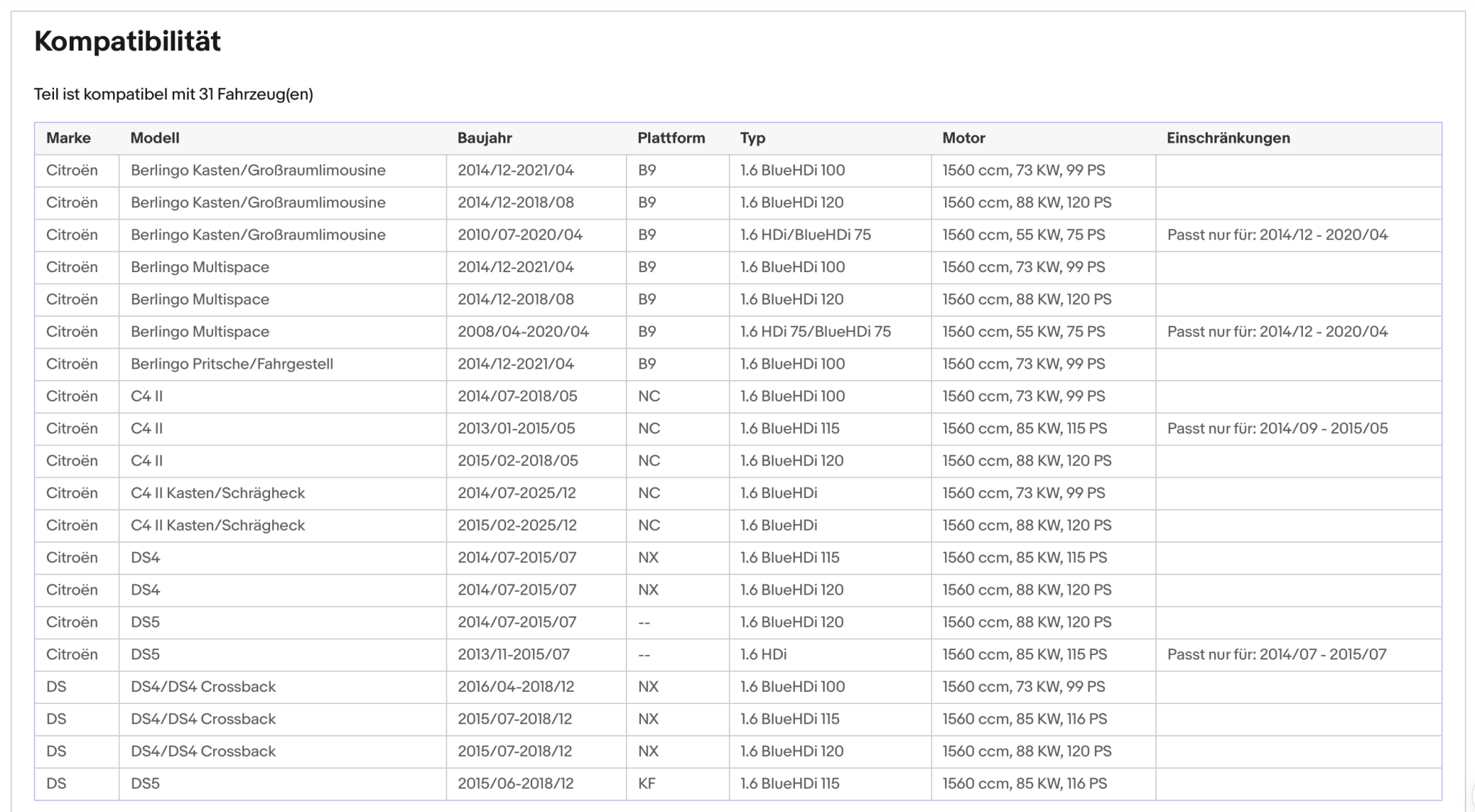Click '1.6 BlueHDi' in the 2014/07-2025/12 row
Image resolution: width=1475 pixels, height=812 pixels.
pos(779,493)
